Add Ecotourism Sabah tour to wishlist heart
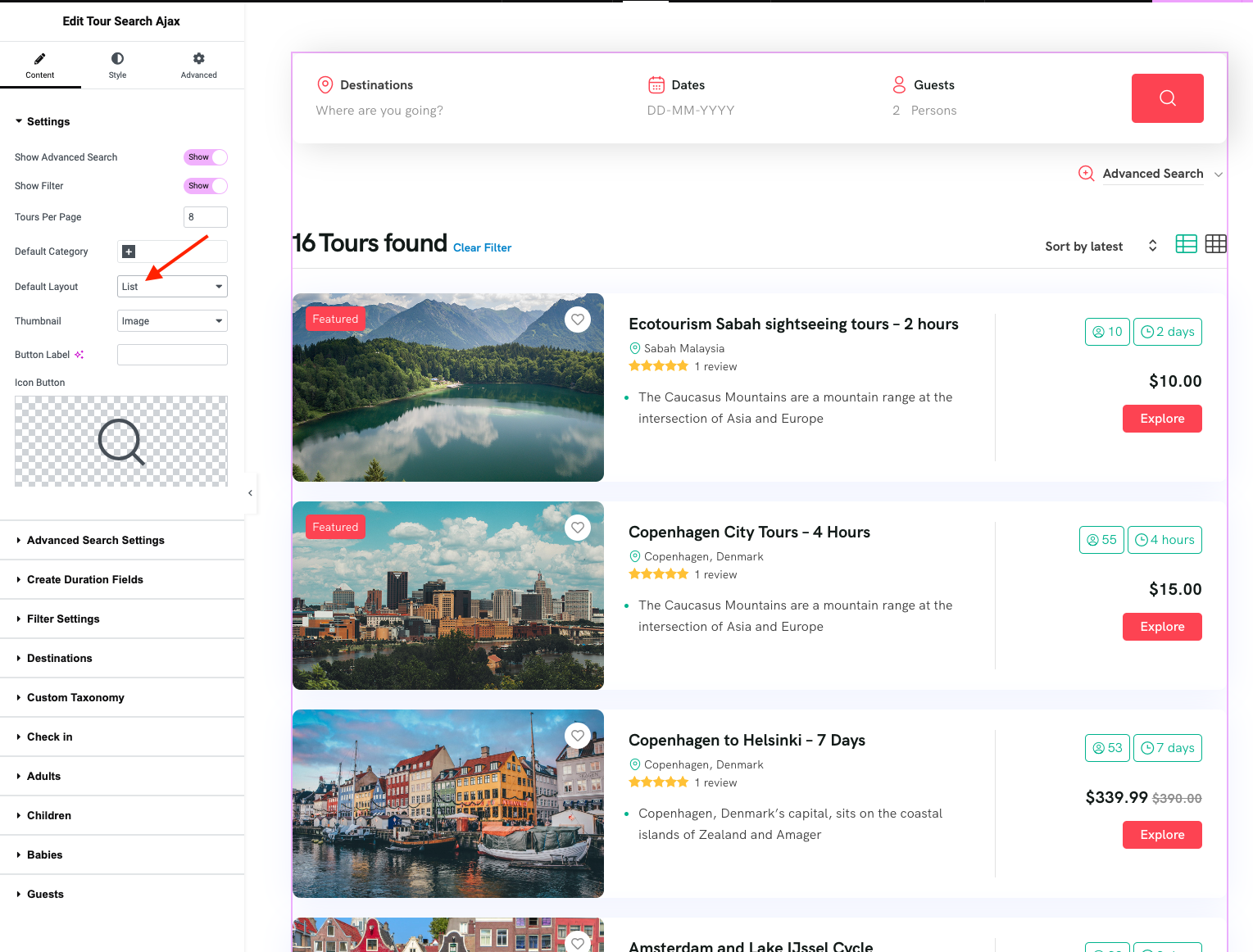Viewport: 1253px width, 952px height. tap(578, 320)
